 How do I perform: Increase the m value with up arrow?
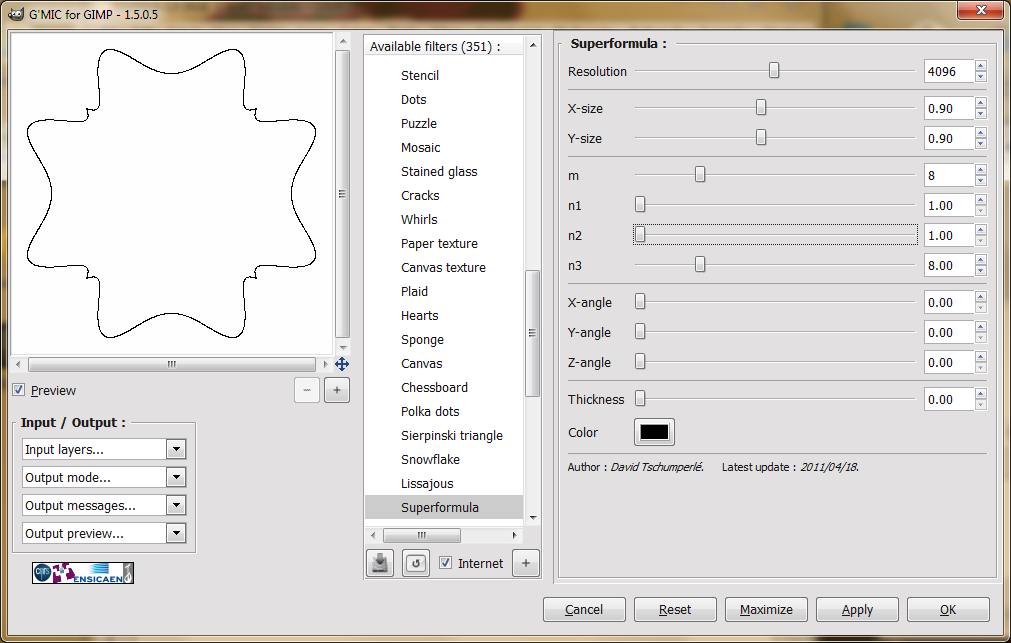(x=981, y=170)
